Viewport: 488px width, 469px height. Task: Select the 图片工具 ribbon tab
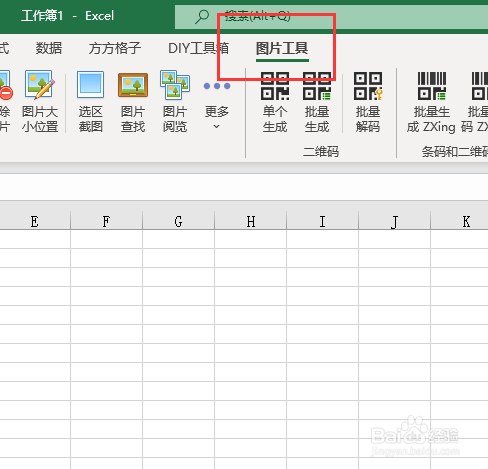pyautogui.click(x=282, y=48)
